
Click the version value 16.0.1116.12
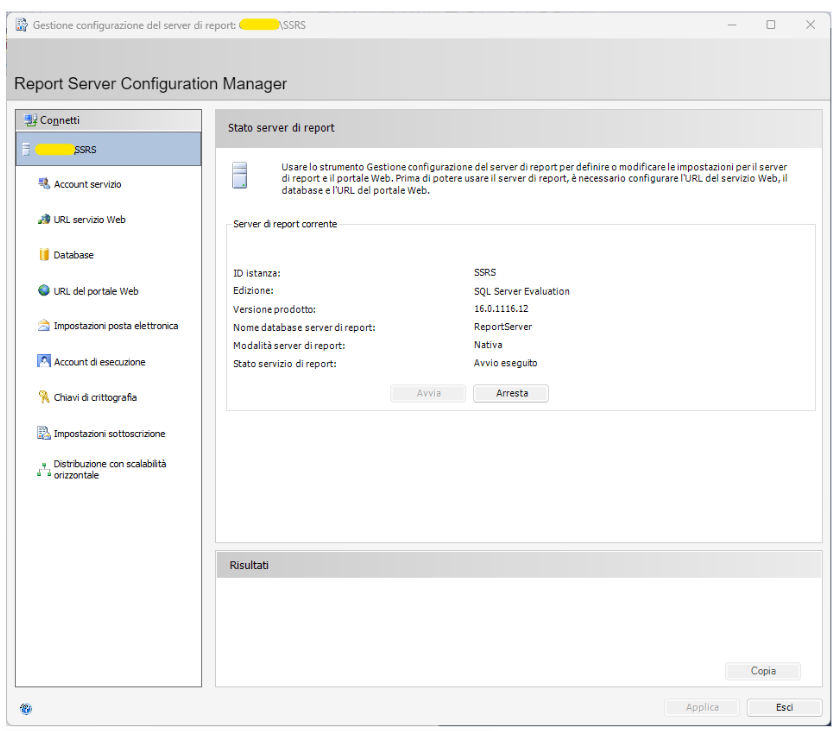(x=501, y=308)
